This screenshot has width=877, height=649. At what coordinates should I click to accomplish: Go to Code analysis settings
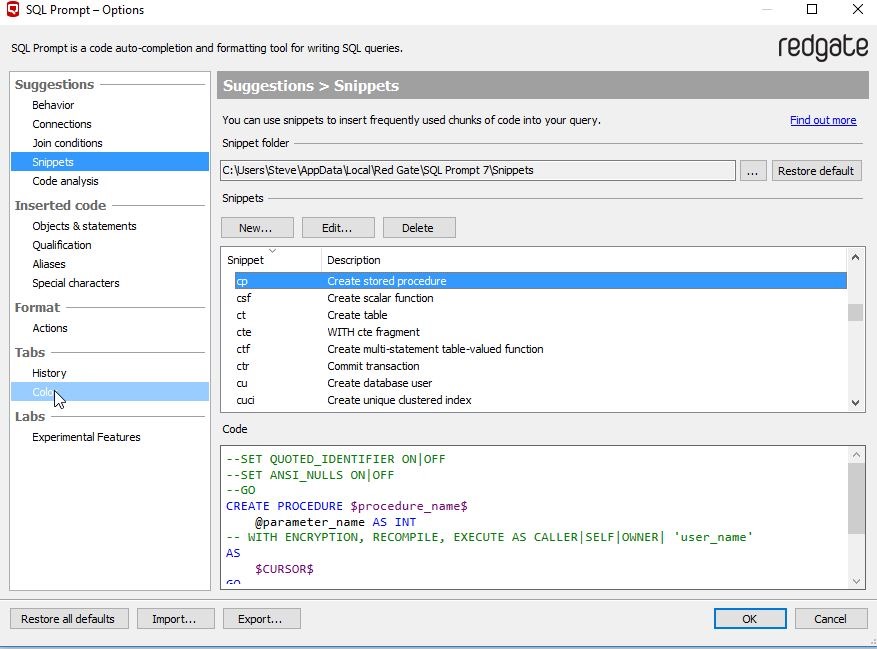click(65, 181)
